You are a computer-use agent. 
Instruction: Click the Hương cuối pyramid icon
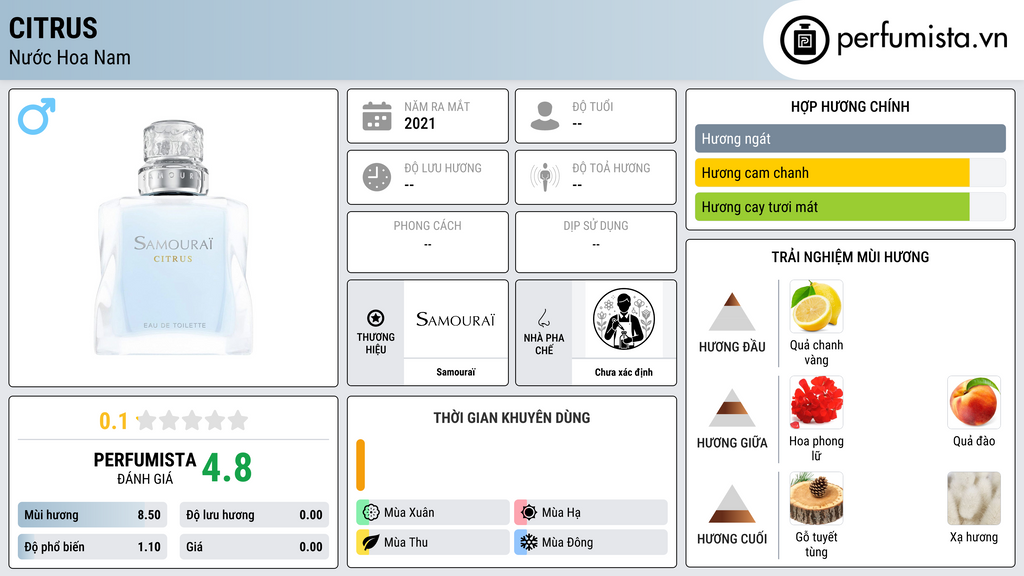click(x=732, y=504)
